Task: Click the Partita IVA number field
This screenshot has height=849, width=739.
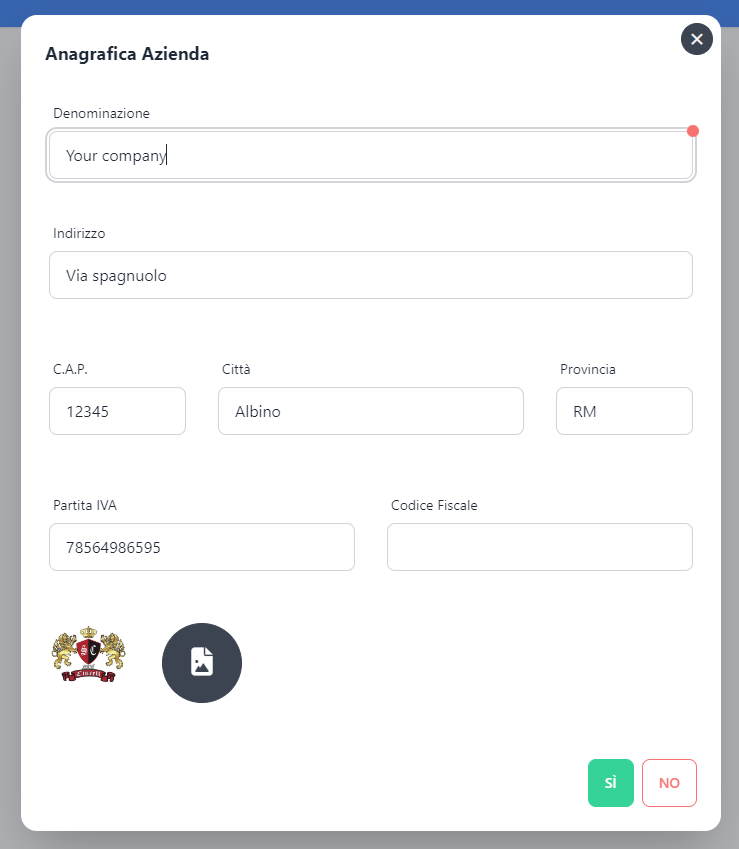Action: click(201, 547)
